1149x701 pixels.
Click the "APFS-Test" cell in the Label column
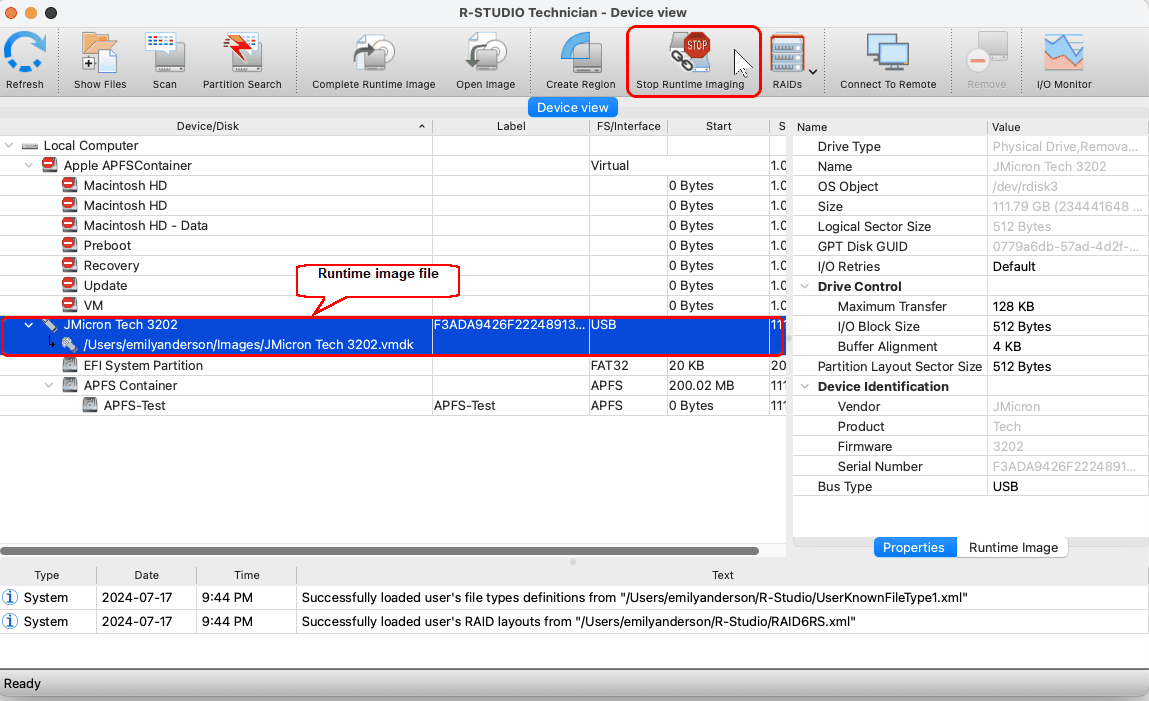point(465,405)
